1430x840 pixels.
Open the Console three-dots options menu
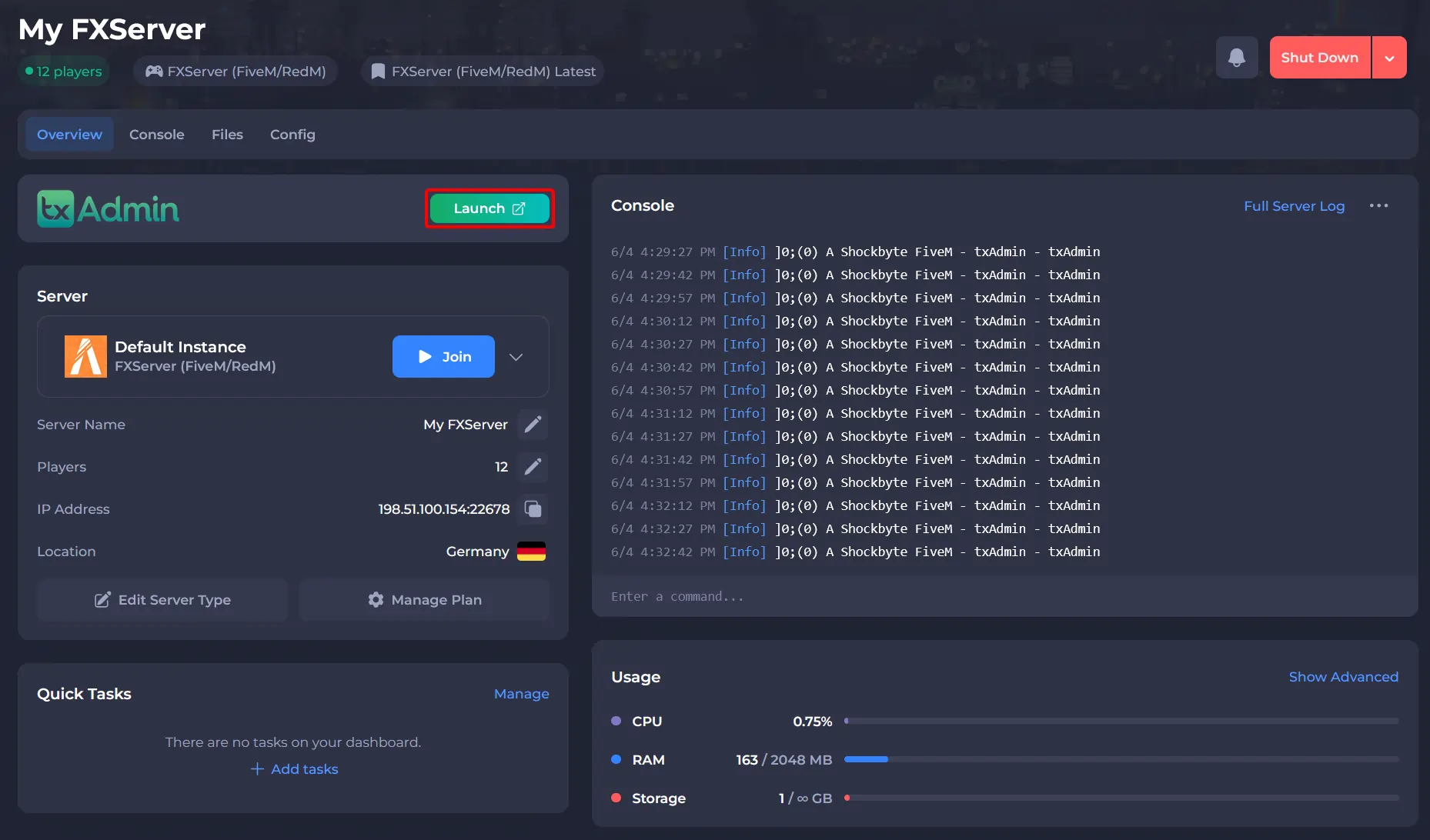(x=1379, y=206)
